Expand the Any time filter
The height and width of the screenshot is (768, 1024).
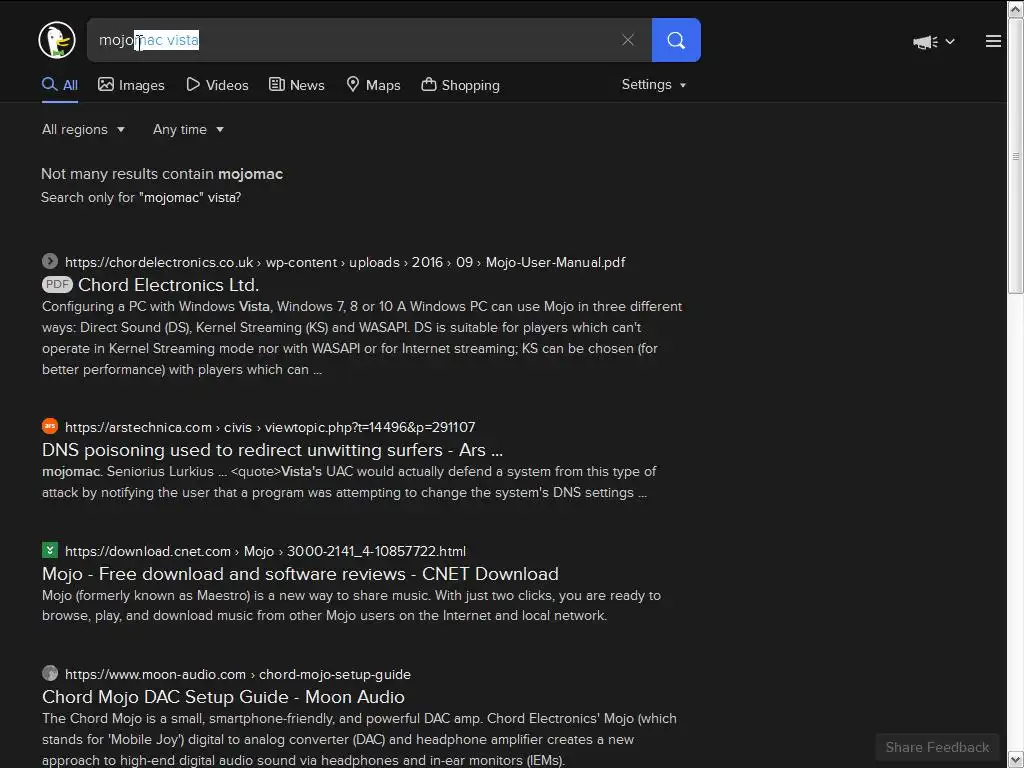pos(188,129)
